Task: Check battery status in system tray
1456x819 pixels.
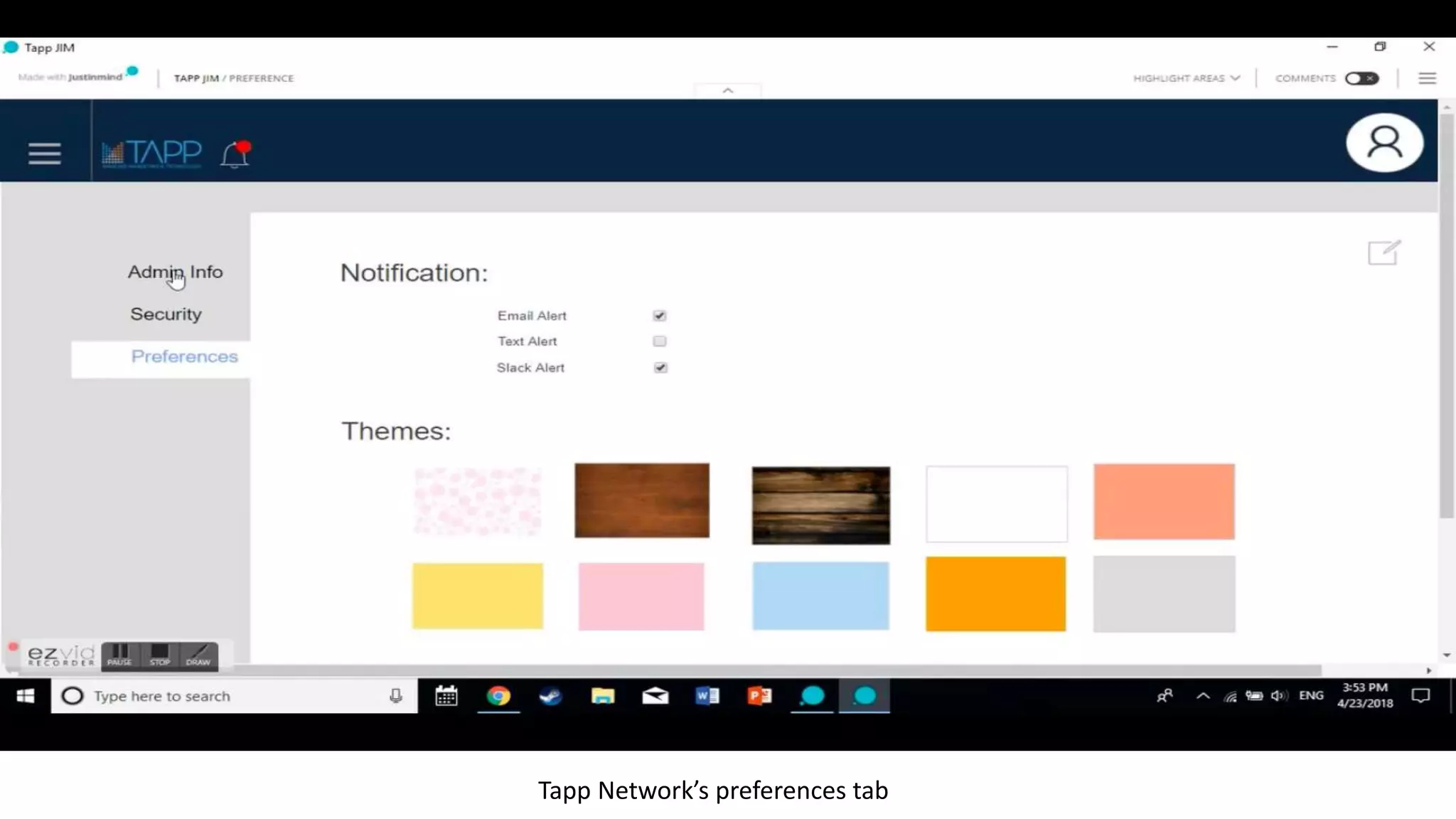Action: (x=1254, y=696)
